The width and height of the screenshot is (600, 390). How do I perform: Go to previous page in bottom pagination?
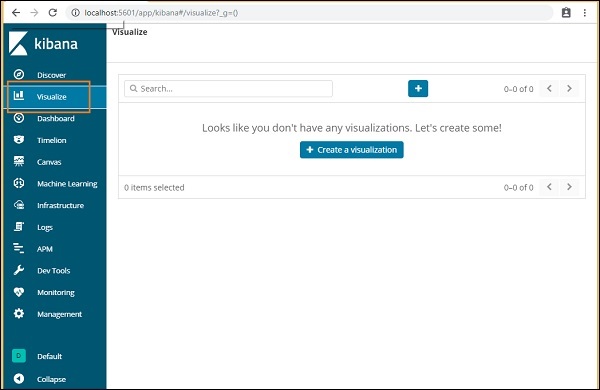549,187
